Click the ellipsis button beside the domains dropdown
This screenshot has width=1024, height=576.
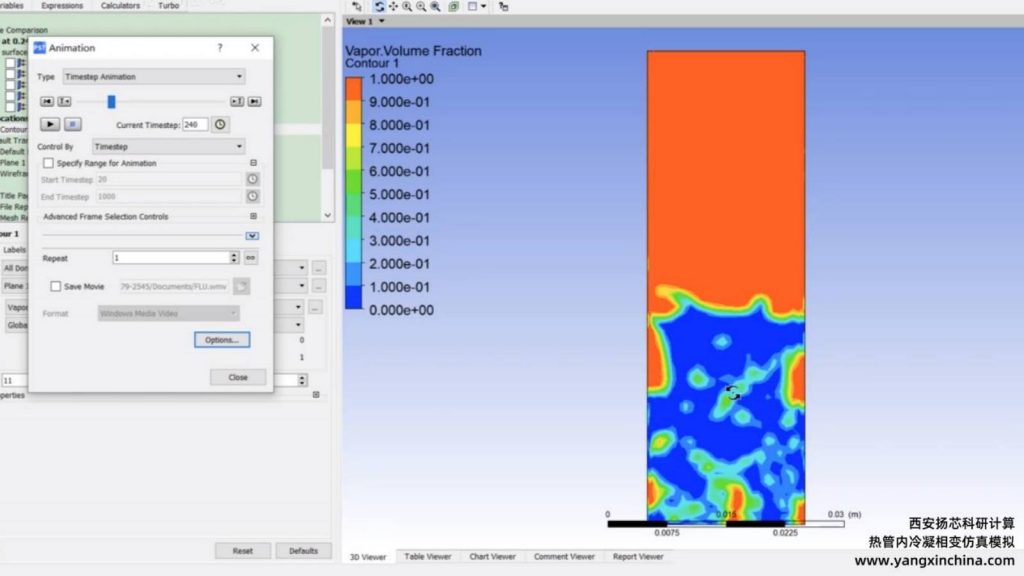click(319, 268)
